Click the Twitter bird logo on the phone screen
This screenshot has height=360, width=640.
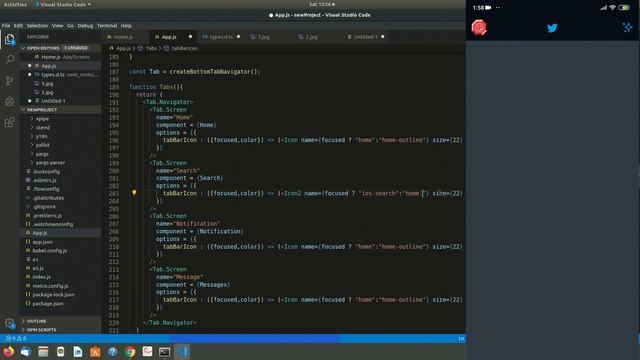(552, 28)
